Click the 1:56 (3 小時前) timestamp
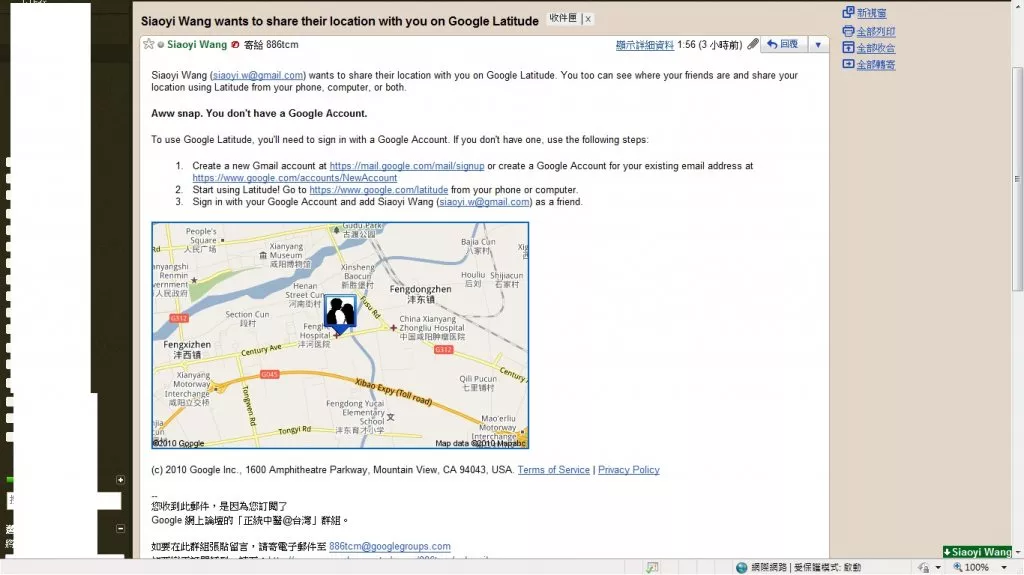The height and width of the screenshot is (575, 1024). click(x=709, y=44)
